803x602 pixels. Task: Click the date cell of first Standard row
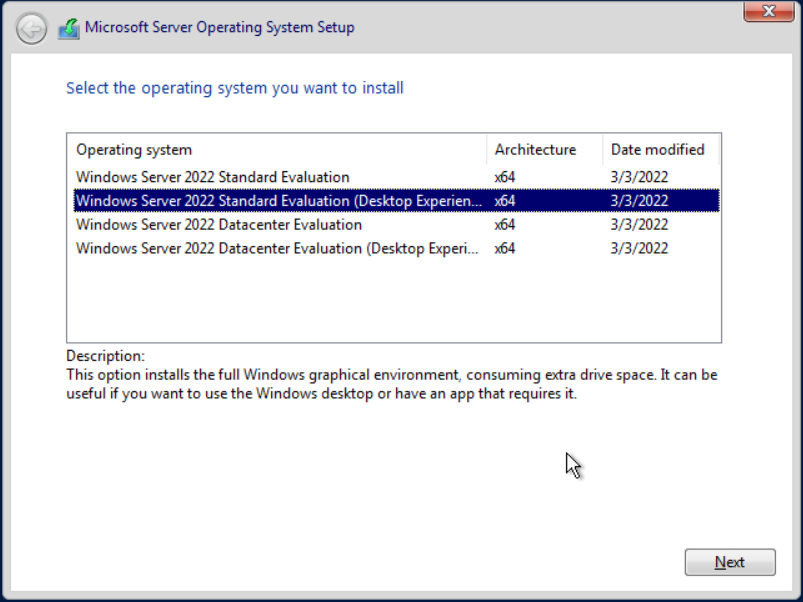point(639,177)
